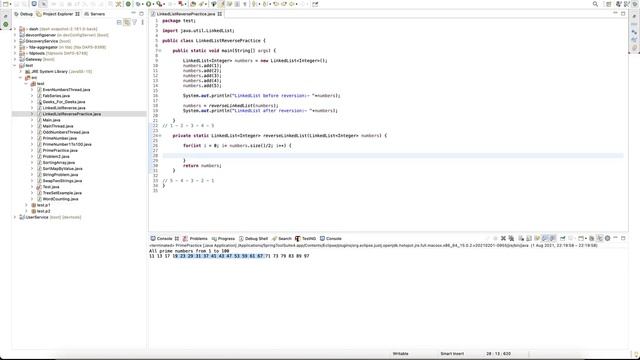The image size is (640, 360).
Task: Switch to the Debug view tab
Action: (x=23, y=14)
